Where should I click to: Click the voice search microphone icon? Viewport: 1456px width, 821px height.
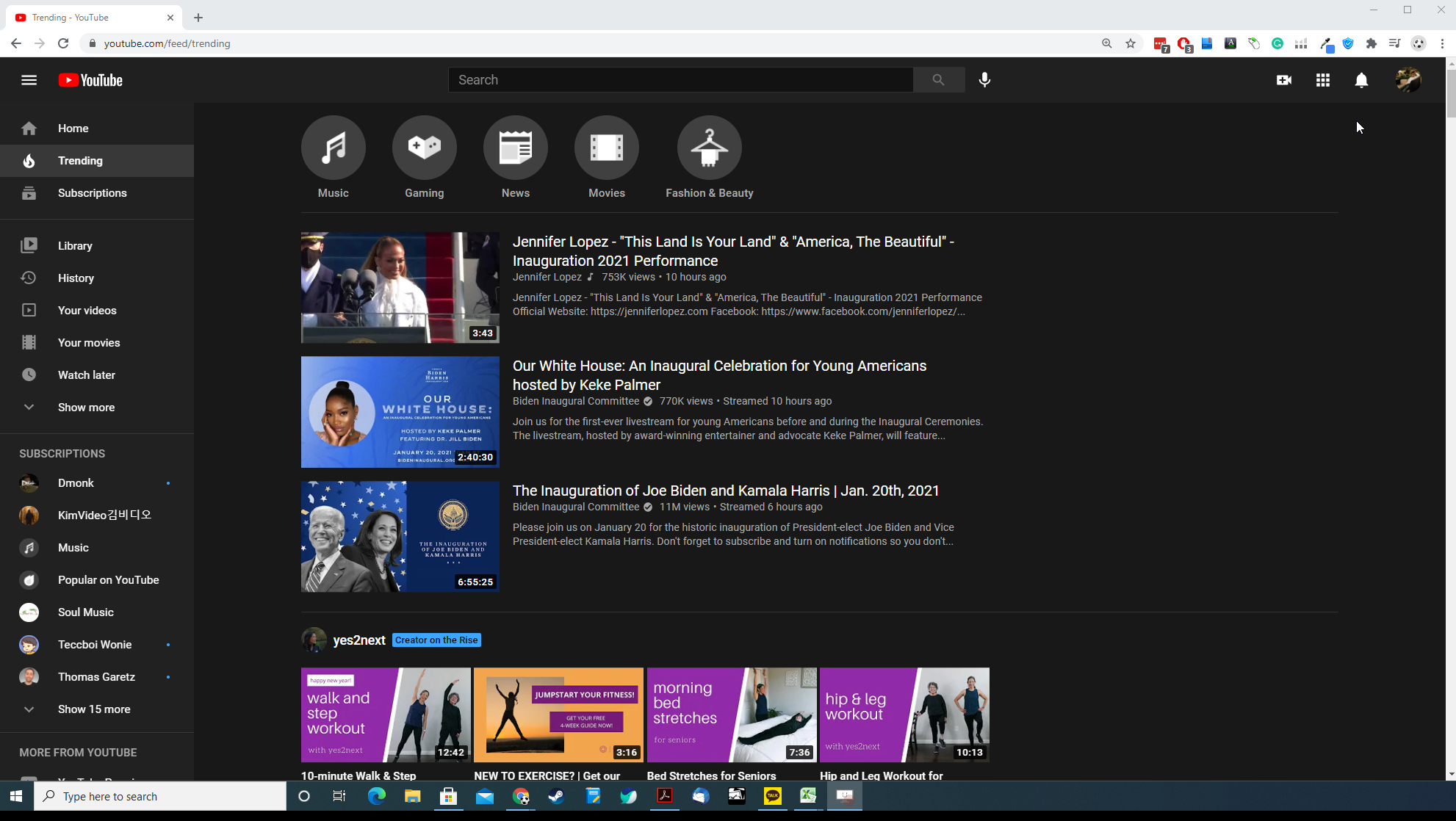984,80
